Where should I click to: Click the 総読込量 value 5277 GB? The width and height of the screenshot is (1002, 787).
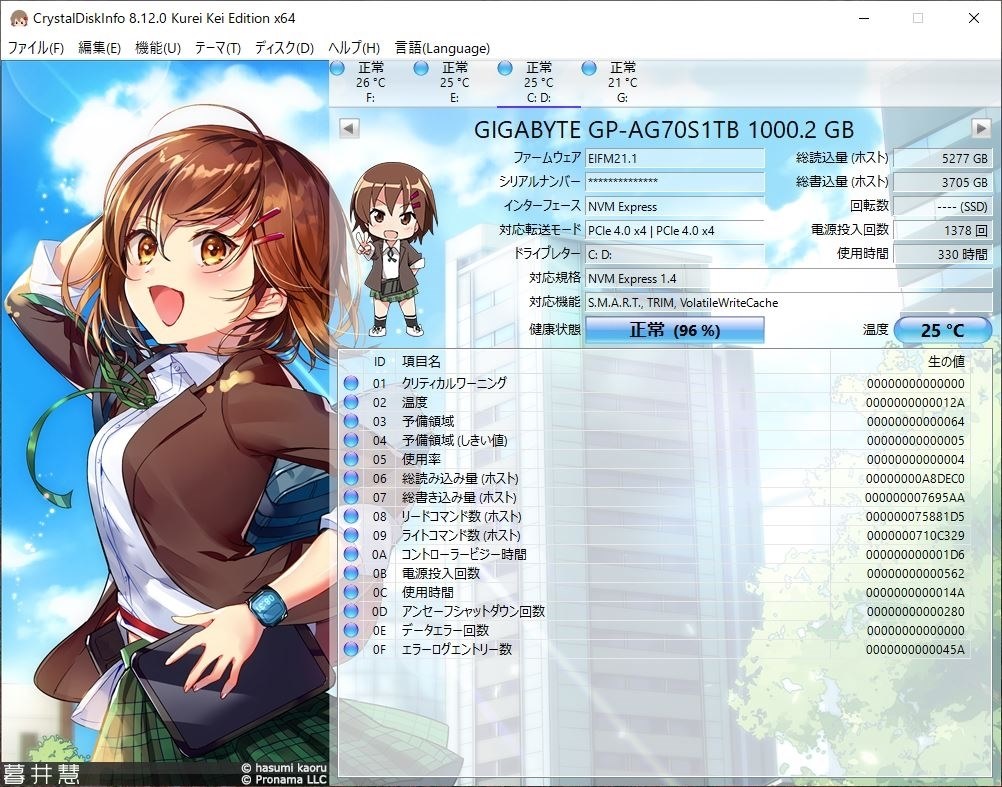pyautogui.click(x=943, y=158)
